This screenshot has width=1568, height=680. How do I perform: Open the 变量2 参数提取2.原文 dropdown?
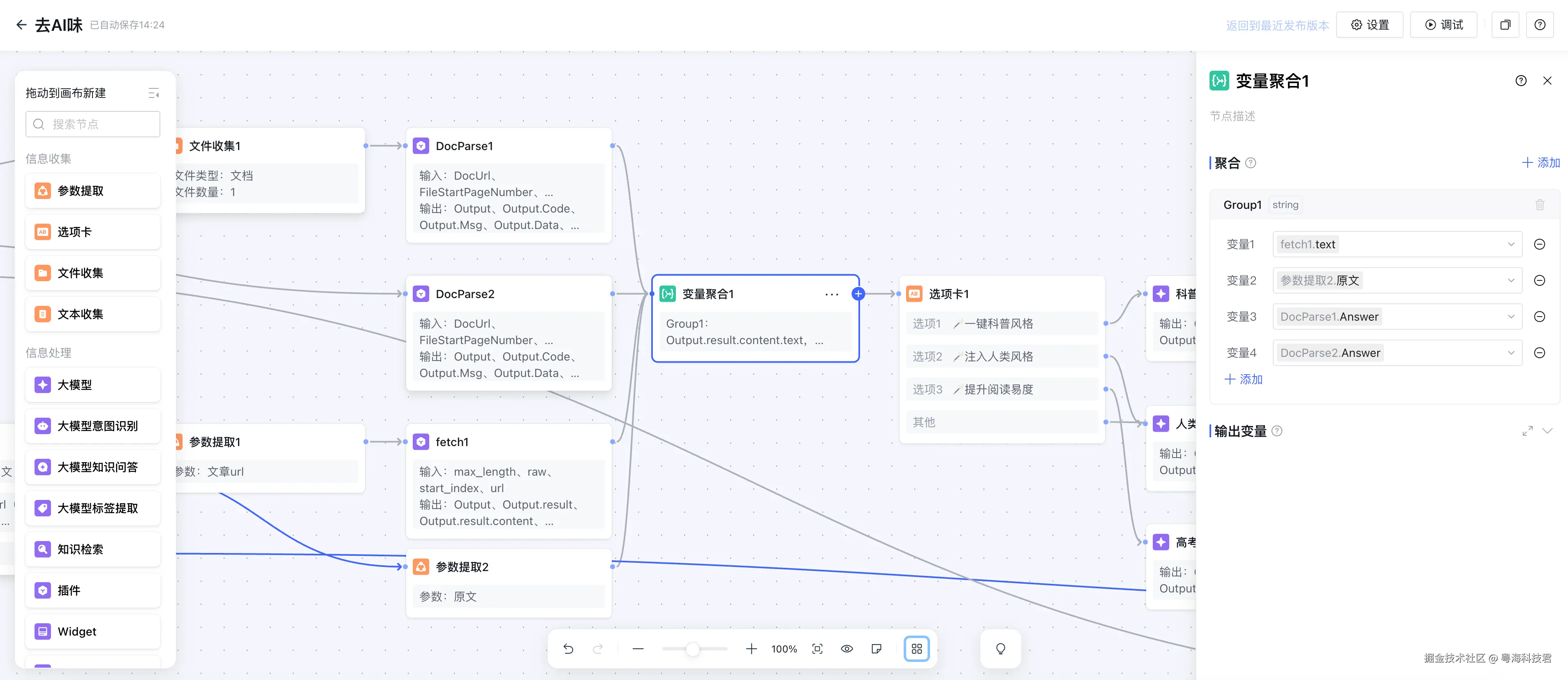tap(1397, 281)
